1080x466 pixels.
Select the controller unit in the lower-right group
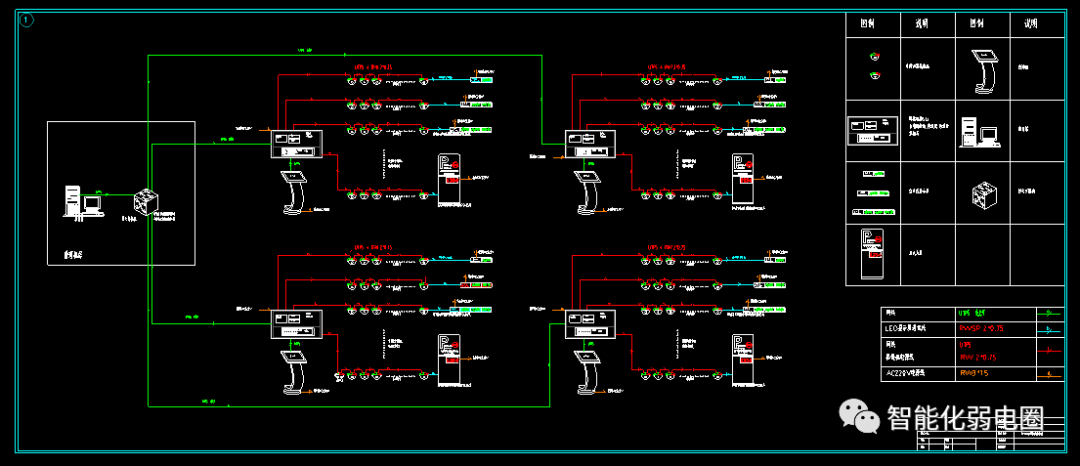(591, 324)
